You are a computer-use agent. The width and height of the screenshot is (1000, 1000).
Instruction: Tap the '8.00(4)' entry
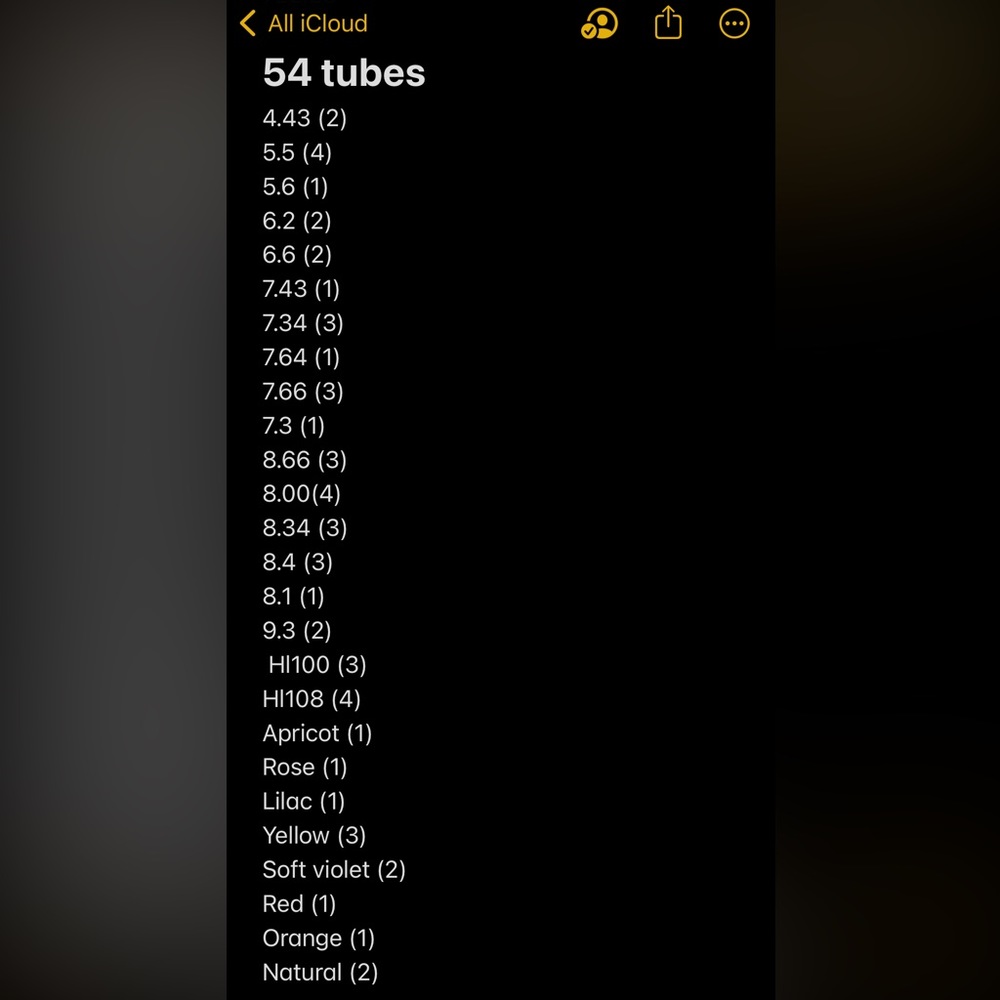point(302,494)
